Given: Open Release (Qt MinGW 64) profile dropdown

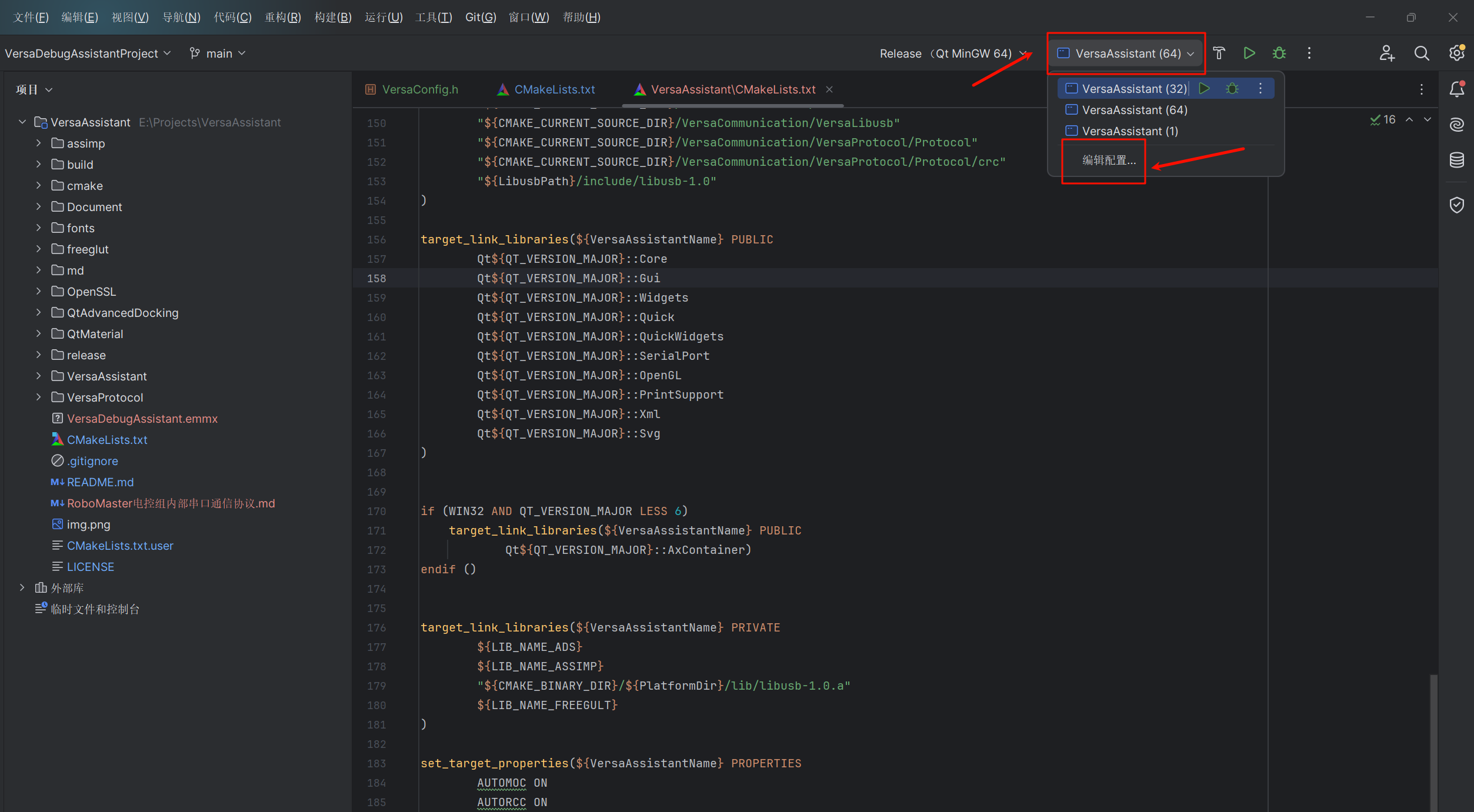Looking at the screenshot, I should tap(953, 54).
